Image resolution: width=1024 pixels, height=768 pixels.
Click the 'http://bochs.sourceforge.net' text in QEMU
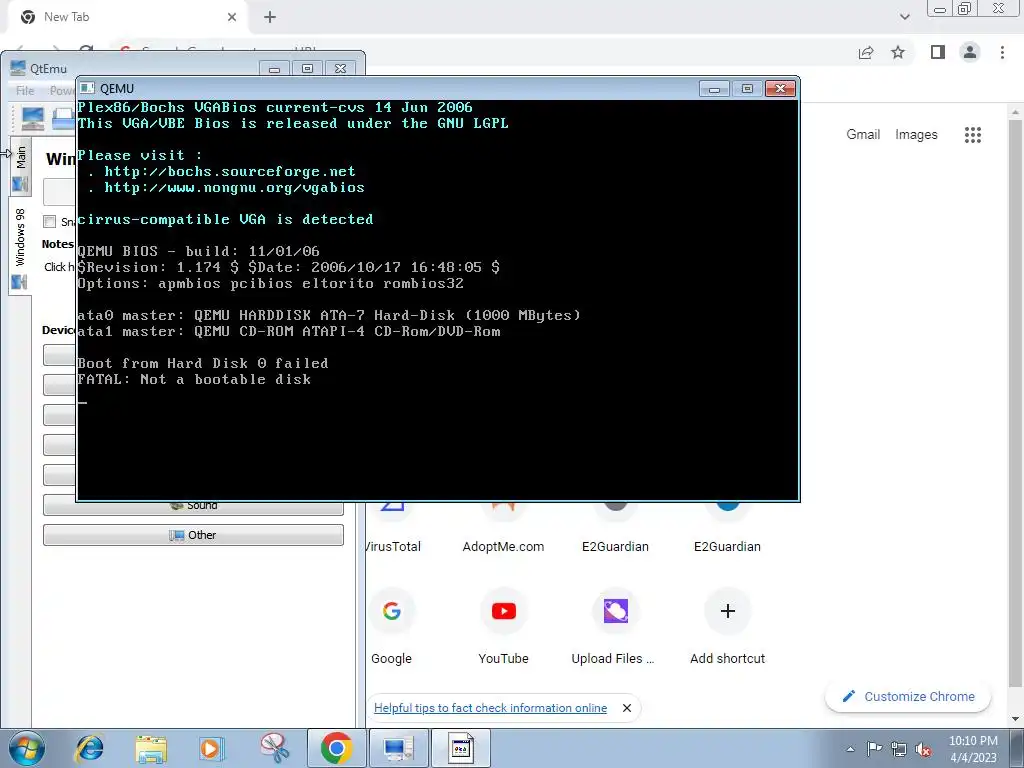(230, 171)
